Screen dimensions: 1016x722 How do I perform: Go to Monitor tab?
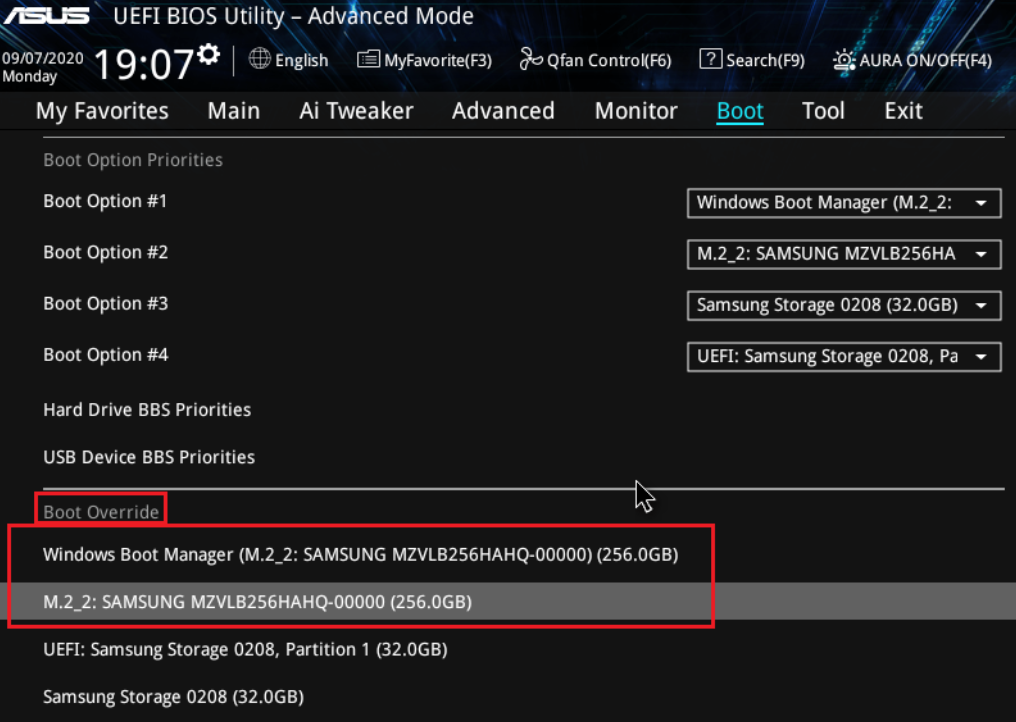636,111
